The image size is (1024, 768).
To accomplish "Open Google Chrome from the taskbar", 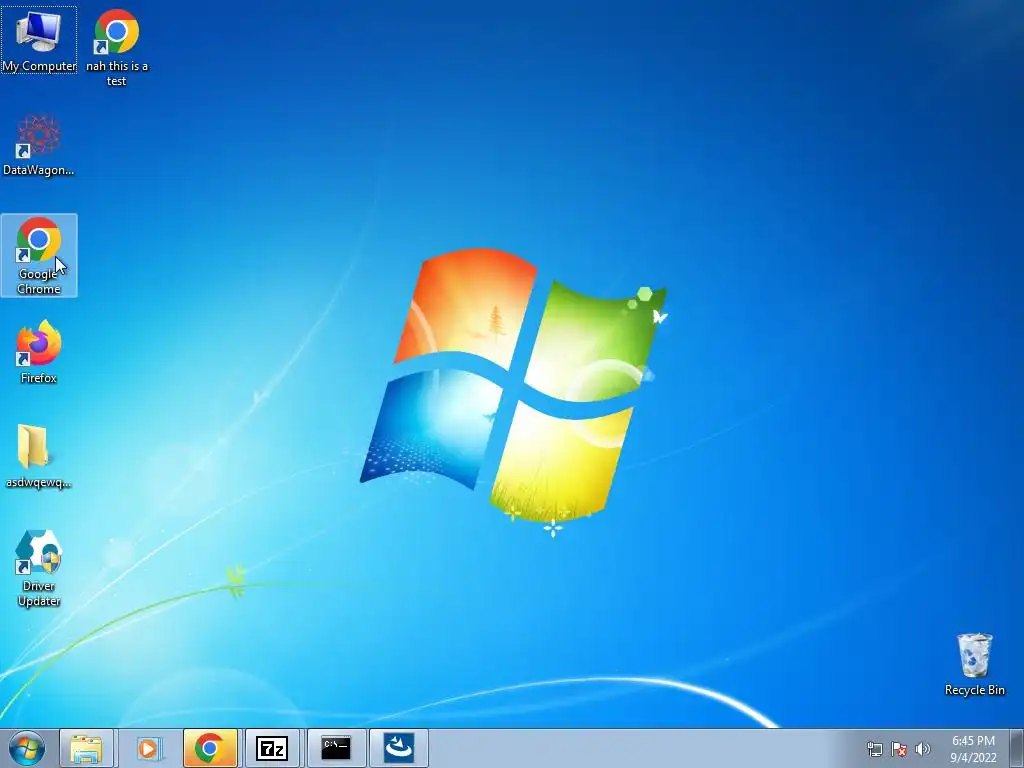I will [x=210, y=748].
